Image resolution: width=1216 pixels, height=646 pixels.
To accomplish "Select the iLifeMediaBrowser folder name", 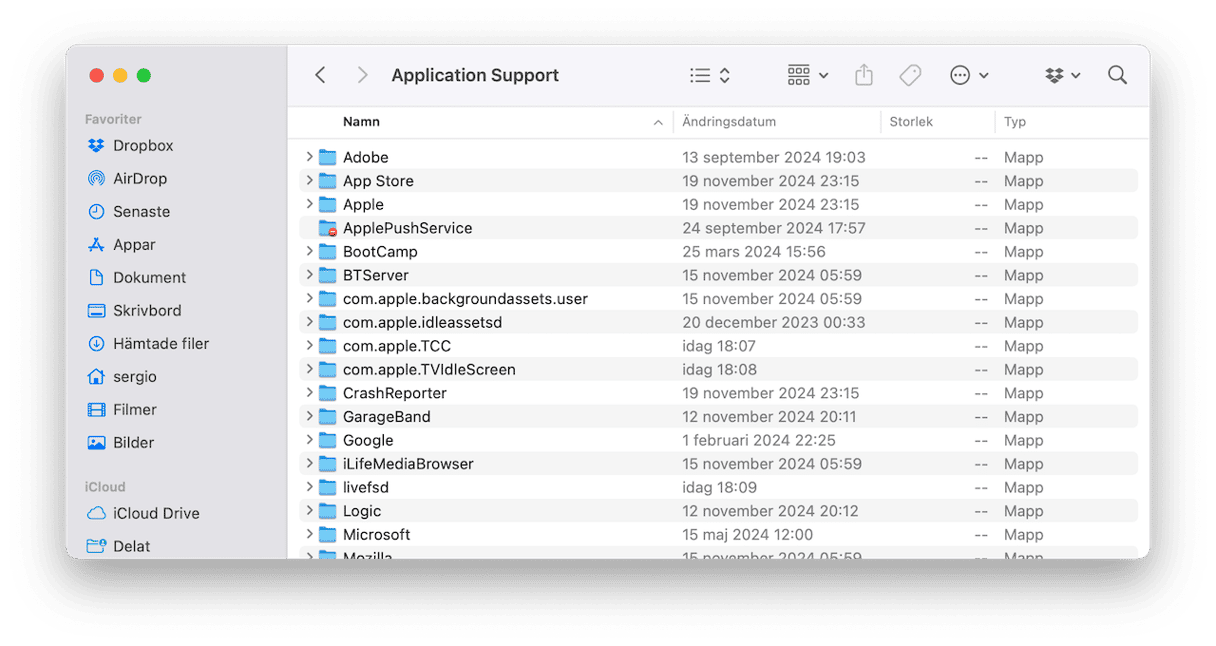I will [x=408, y=464].
